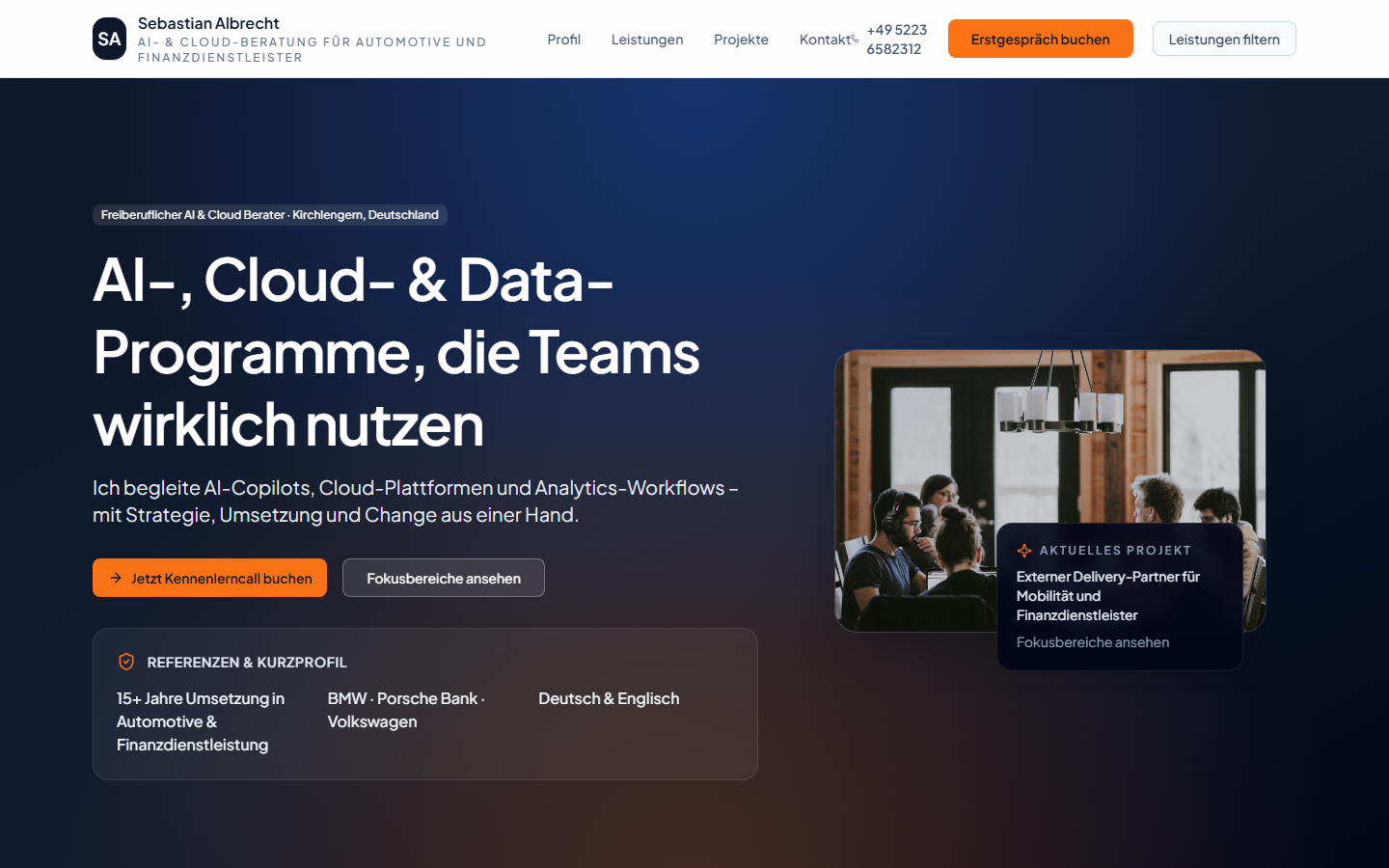The width and height of the screenshot is (1389, 868).
Task: Click the AI-, Cloud- & Data-Programme headline
Action: click(396, 352)
